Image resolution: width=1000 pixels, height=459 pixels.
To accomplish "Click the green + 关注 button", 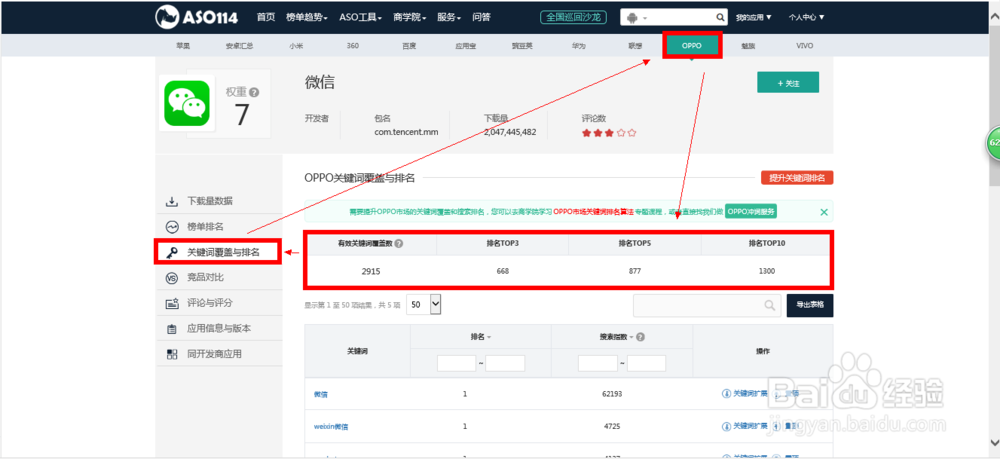I will [788, 83].
